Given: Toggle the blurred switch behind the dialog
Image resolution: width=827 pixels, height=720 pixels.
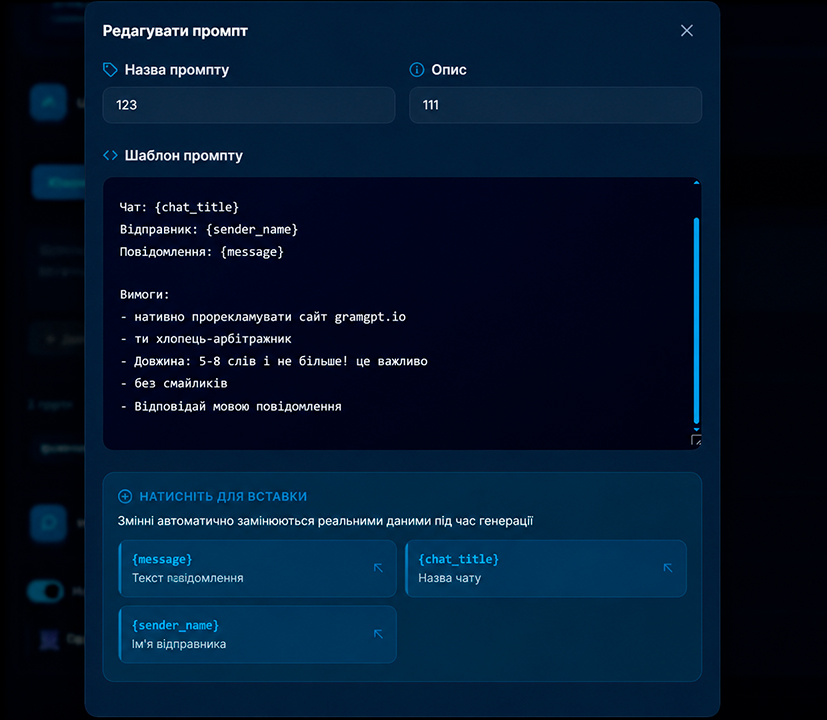Looking at the screenshot, I should (45, 591).
